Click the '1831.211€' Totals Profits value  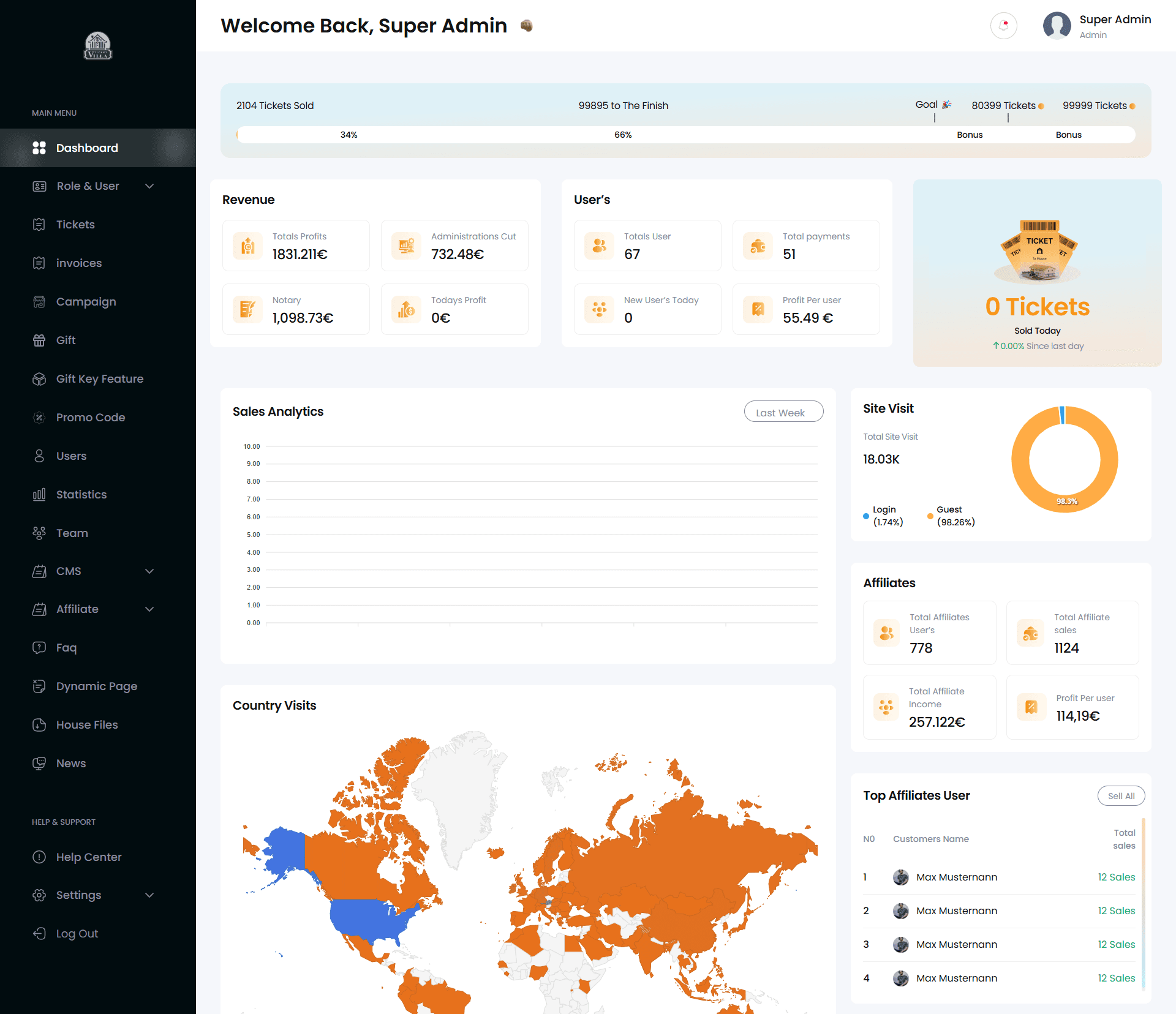300,254
